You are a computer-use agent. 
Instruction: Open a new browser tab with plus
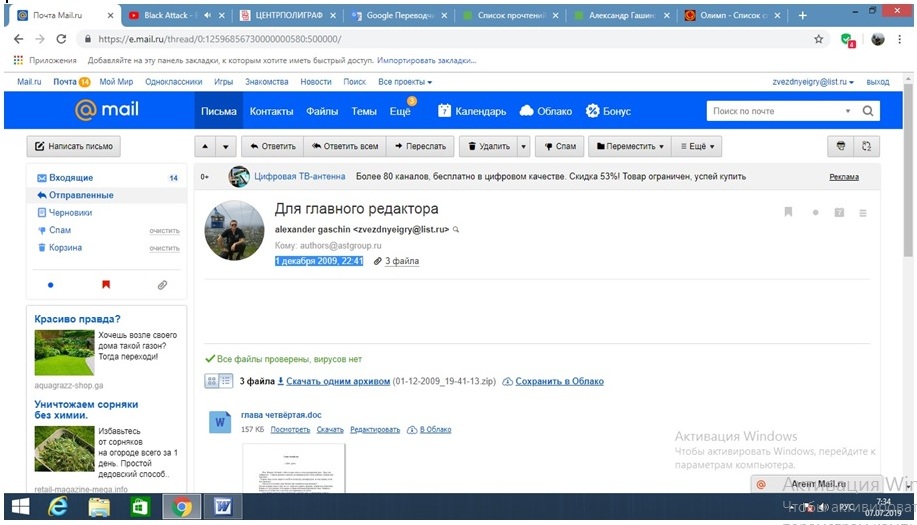tap(802, 16)
